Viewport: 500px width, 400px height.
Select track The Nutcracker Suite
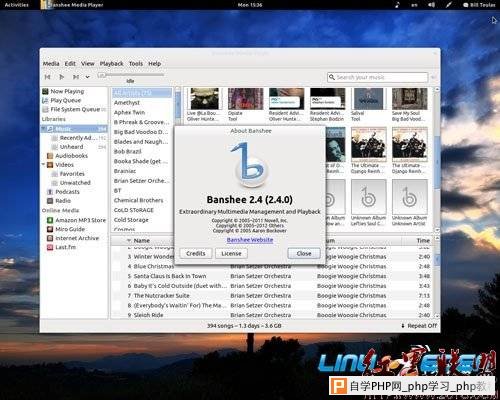click(161, 295)
